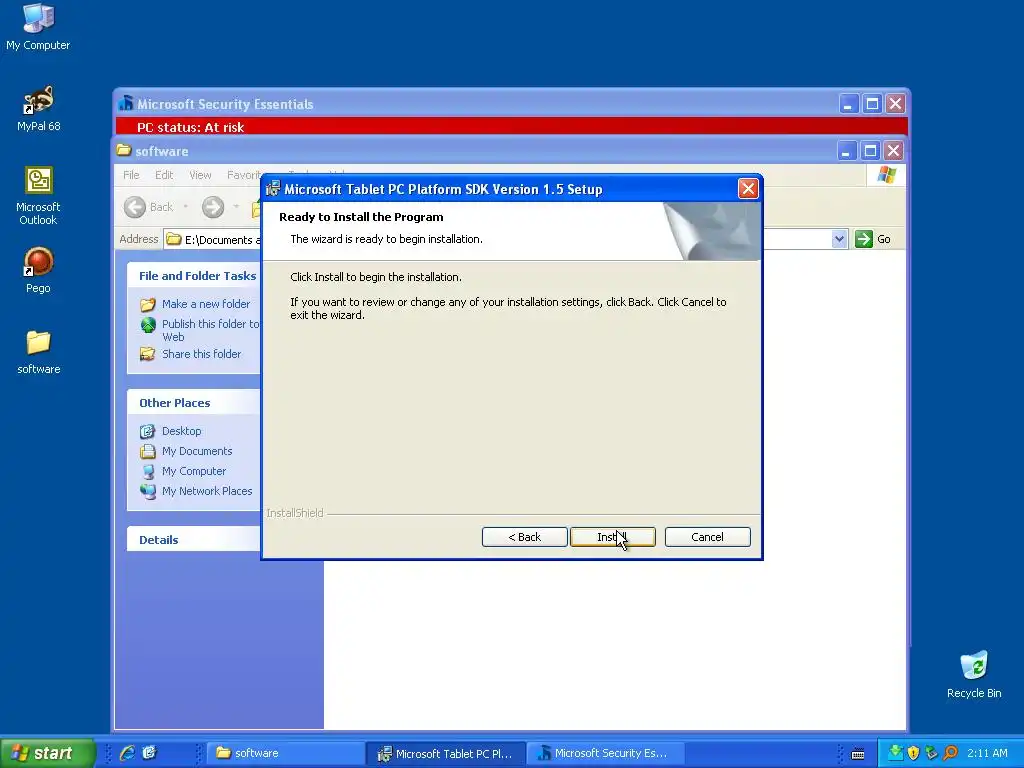Close the Microsoft Security Essentials window
The image size is (1024, 768).
click(x=895, y=104)
